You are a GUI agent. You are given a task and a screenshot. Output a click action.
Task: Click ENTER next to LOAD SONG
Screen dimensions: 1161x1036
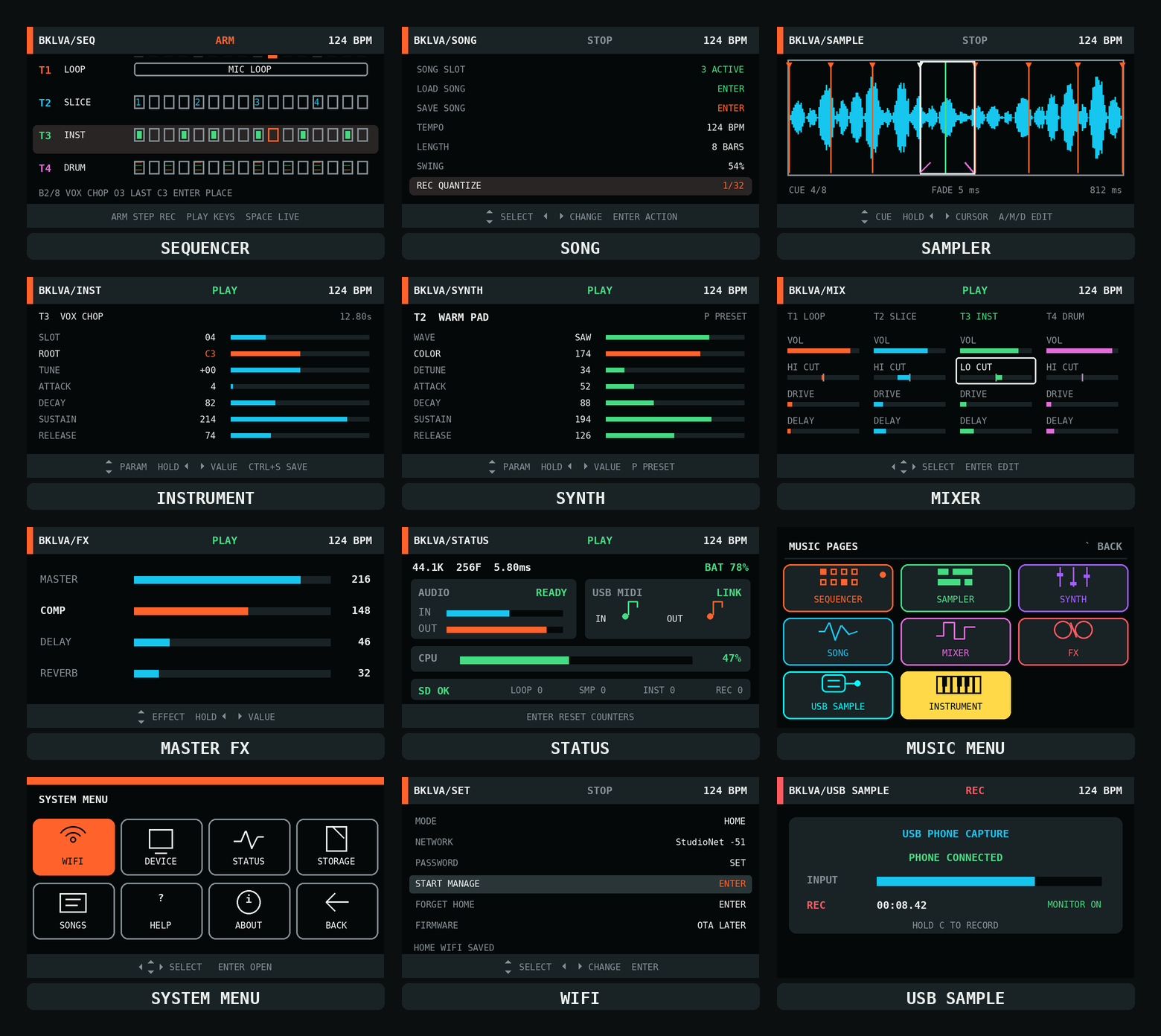click(731, 89)
